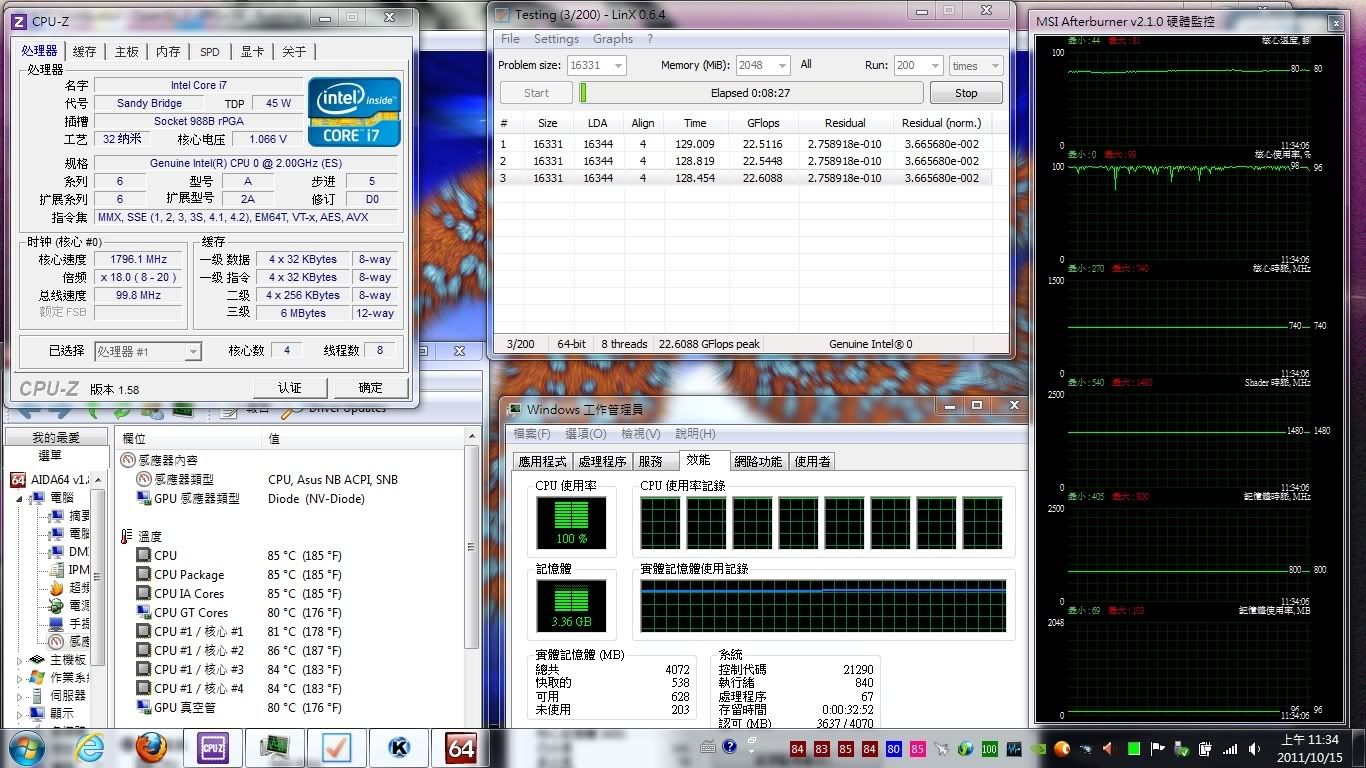Image resolution: width=1366 pixels, height=768 pixels.
Task: Activate LinX checkmark icon on taskbar
Action: [x=336, y=747]
